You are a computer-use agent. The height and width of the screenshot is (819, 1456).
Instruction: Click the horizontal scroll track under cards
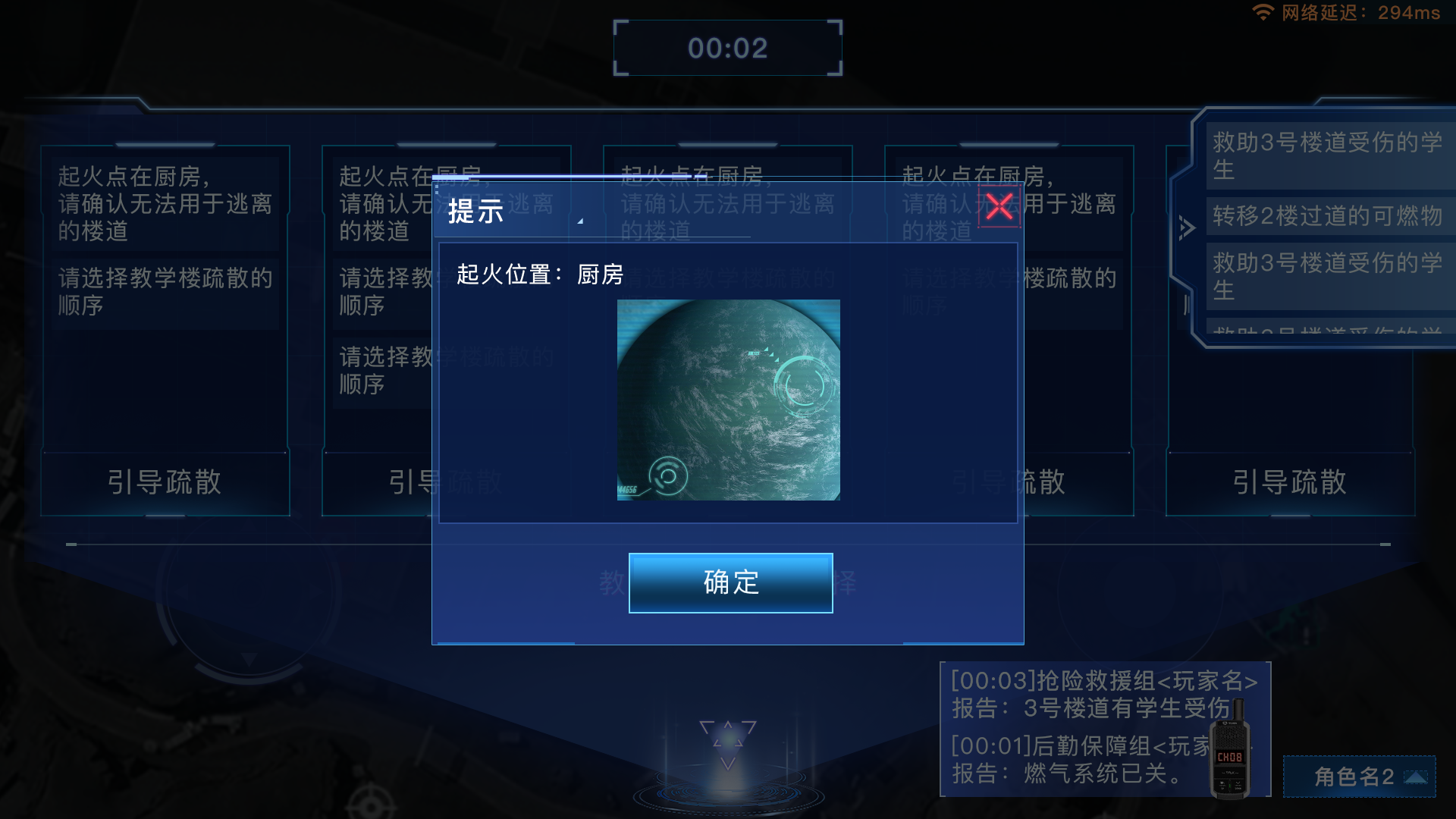point(728,544)
